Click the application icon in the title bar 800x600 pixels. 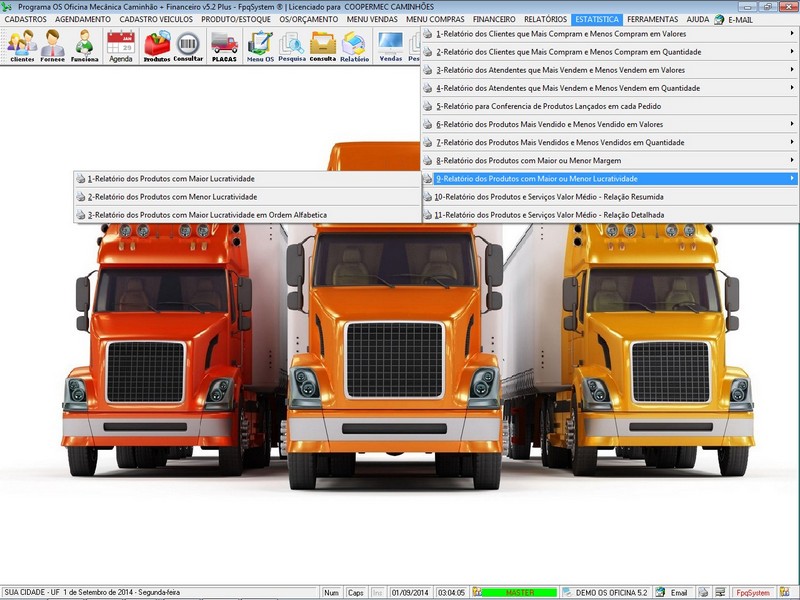point(7,7)
